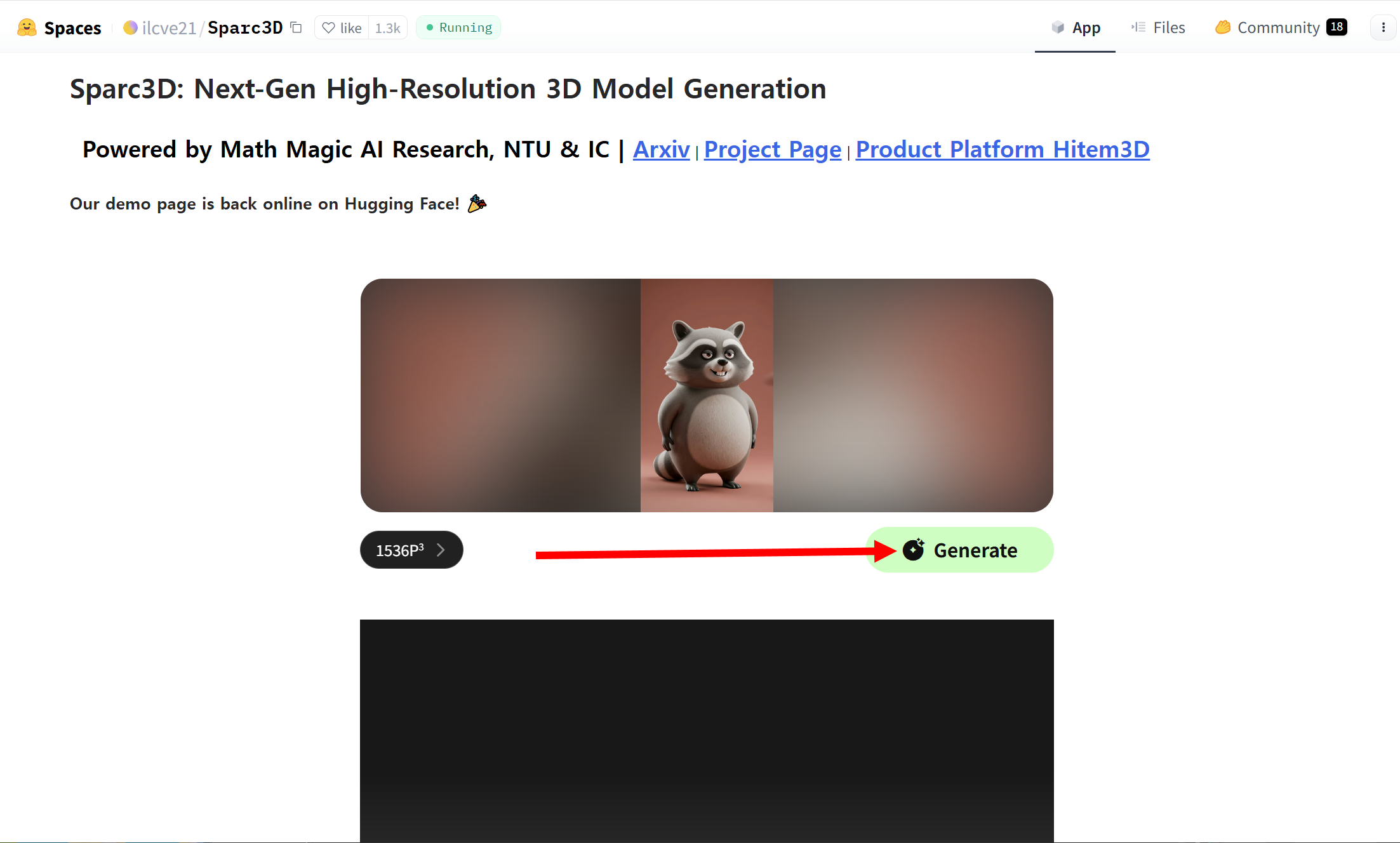Open the Files tab
1400x843 pixels.
[x=1158, y=27]
